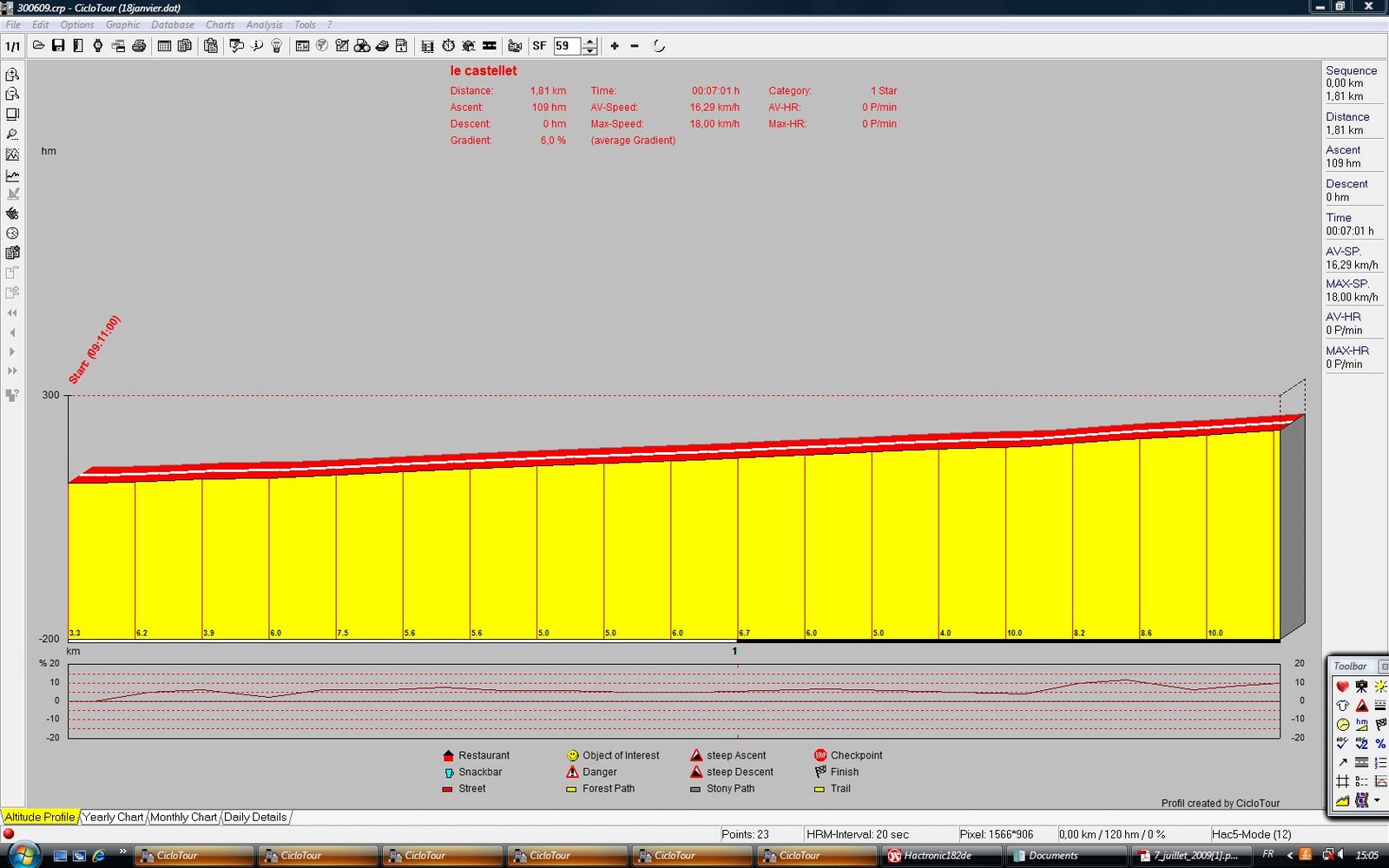Increase the SF value with the up spinner arrow
The width and height of the screenshot is (1389, 868).
pyautogui.click(x=590, y=42)
